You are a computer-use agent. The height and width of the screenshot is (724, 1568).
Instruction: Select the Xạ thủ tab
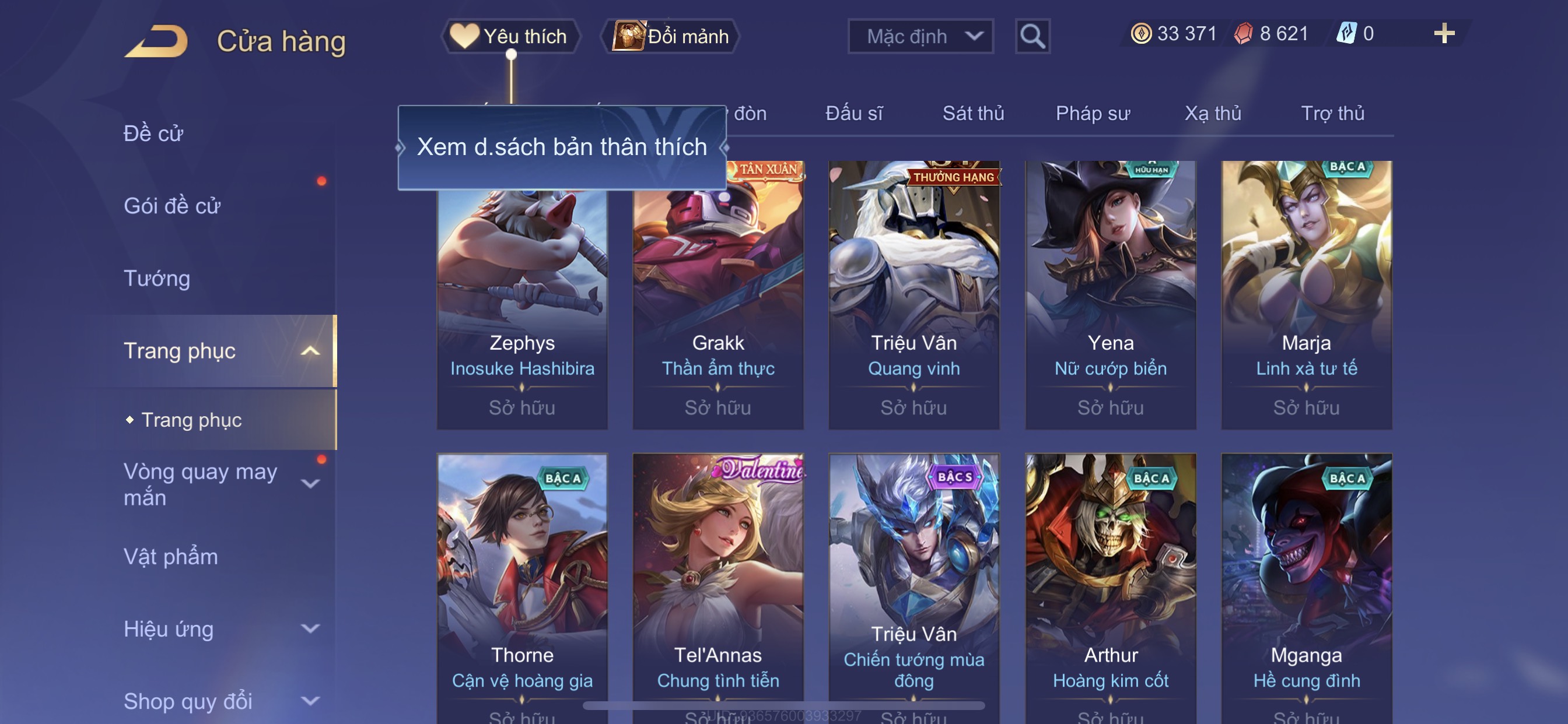tap(1213, 114)
